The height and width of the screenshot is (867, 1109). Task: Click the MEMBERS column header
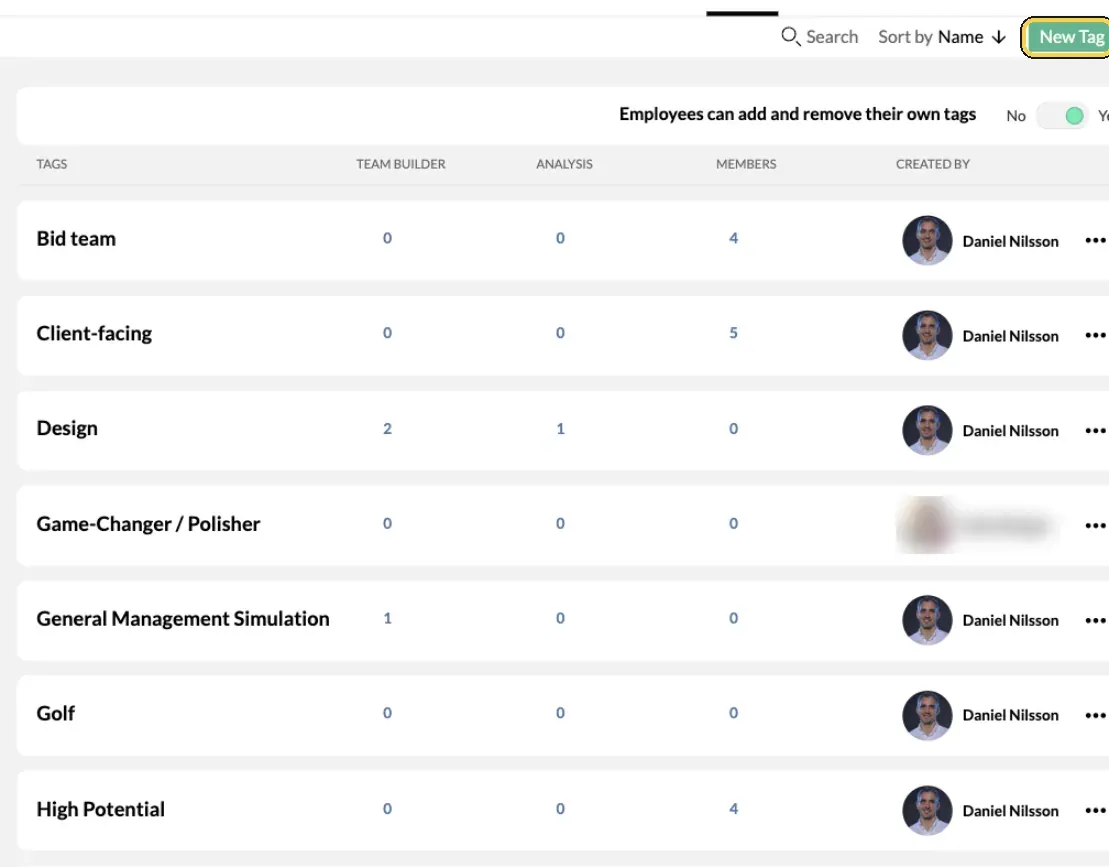point(746,164)
